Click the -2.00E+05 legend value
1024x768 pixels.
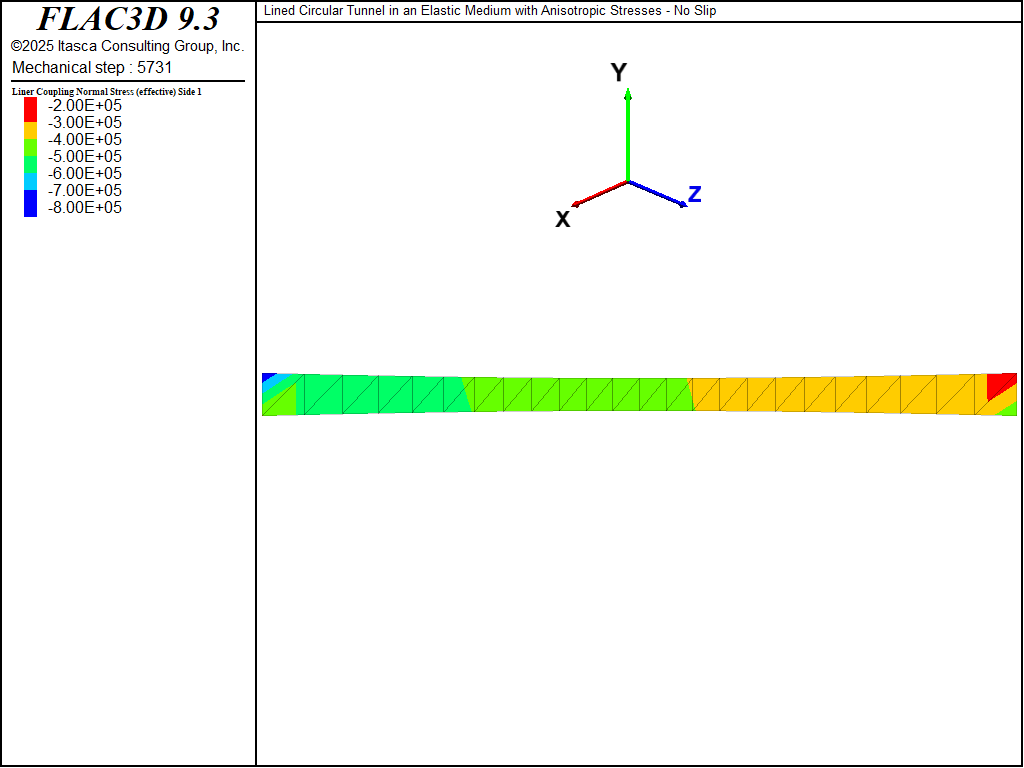coord(85,106)
